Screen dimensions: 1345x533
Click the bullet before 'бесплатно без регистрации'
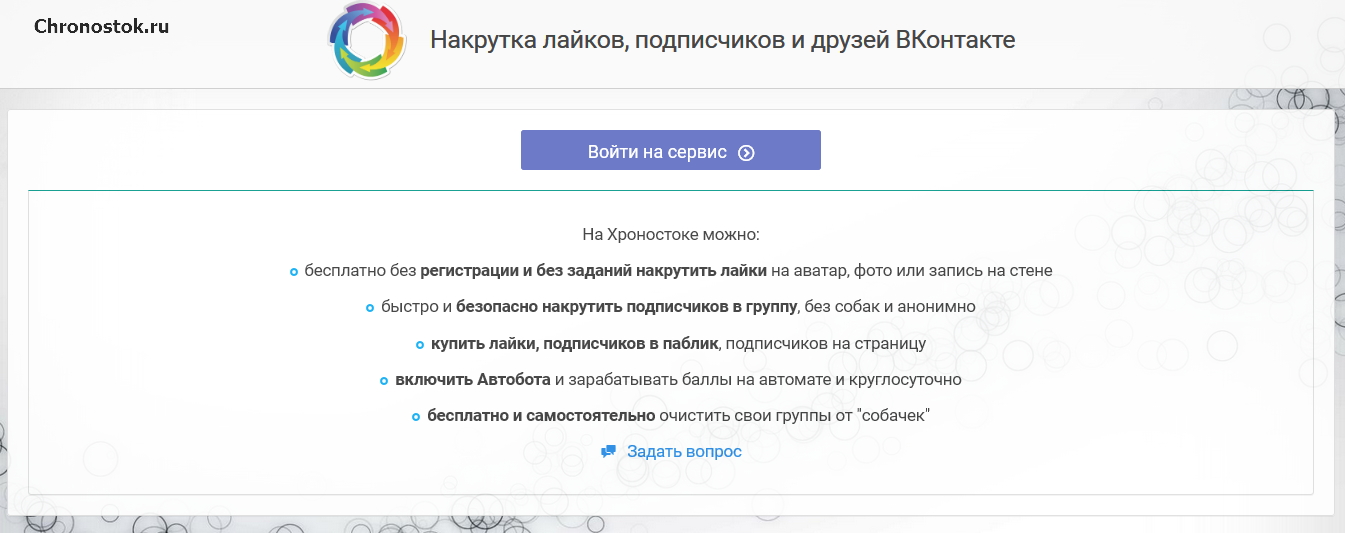(x=294, y=272)
